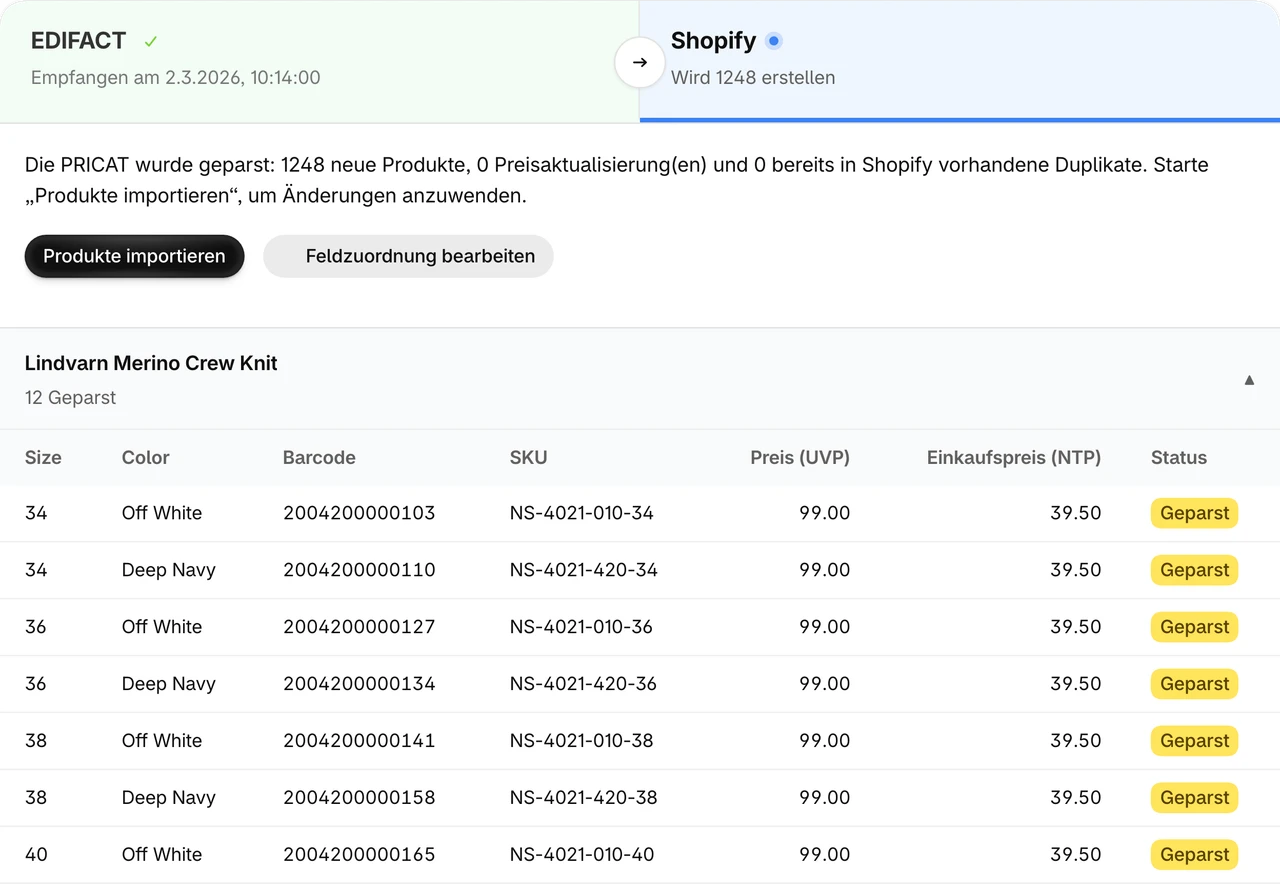Image resolution: width=1280 pixels, height=892 pixels.
Task: Click SKU NS-4021-010-38
Action: point(581,741)
